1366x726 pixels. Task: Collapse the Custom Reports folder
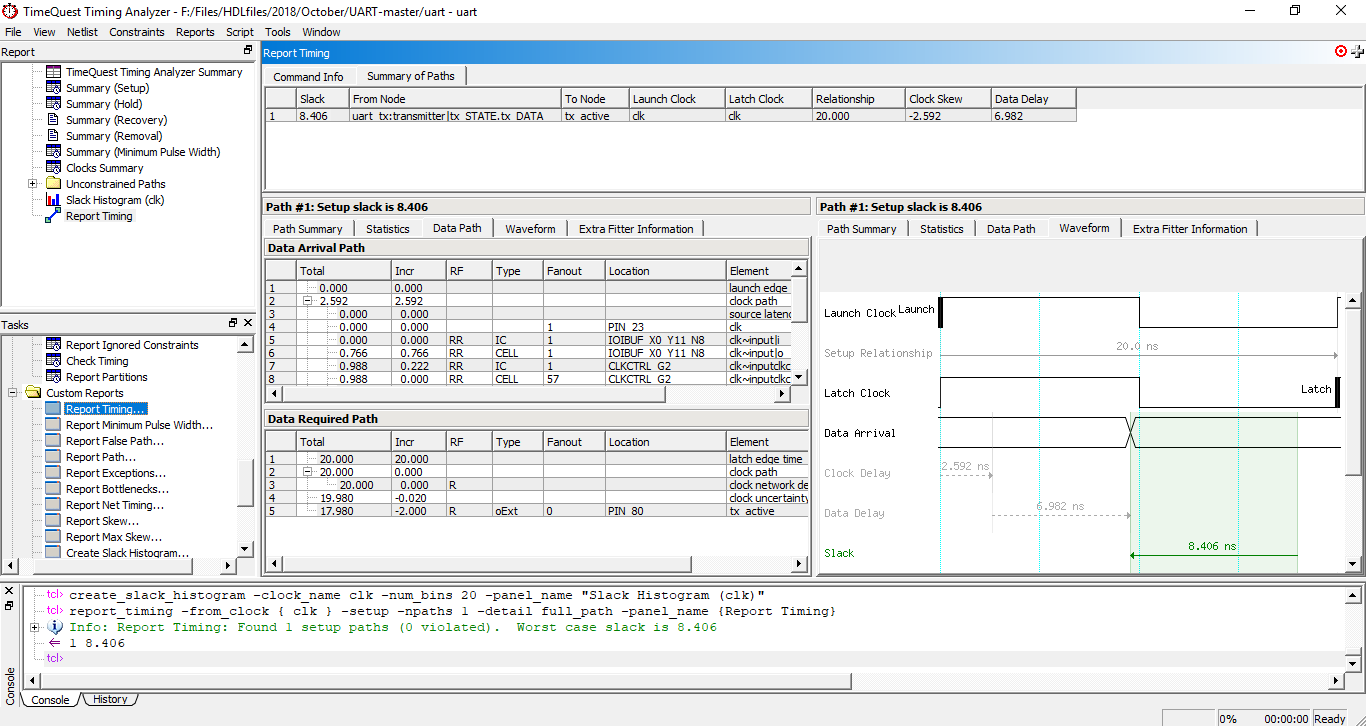coord(14,393)
